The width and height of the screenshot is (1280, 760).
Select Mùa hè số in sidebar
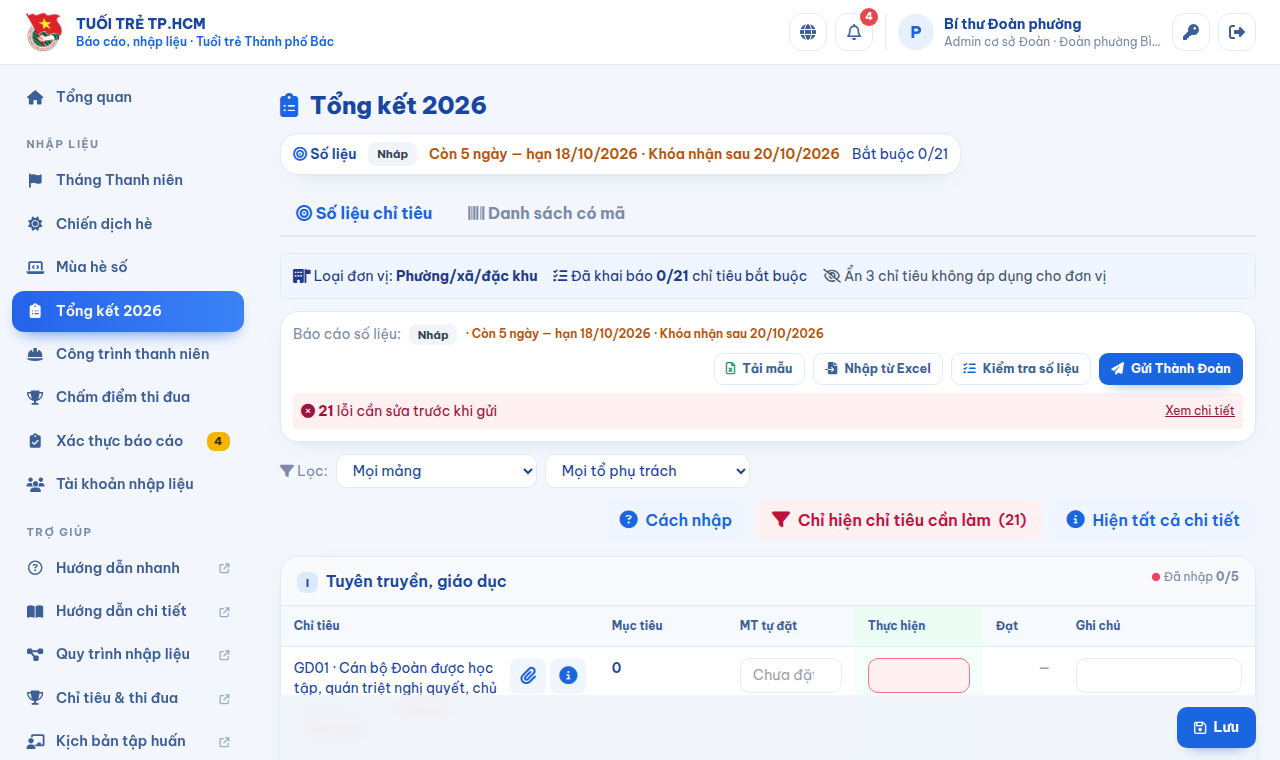pyautogui.click(x=128, y=267)
